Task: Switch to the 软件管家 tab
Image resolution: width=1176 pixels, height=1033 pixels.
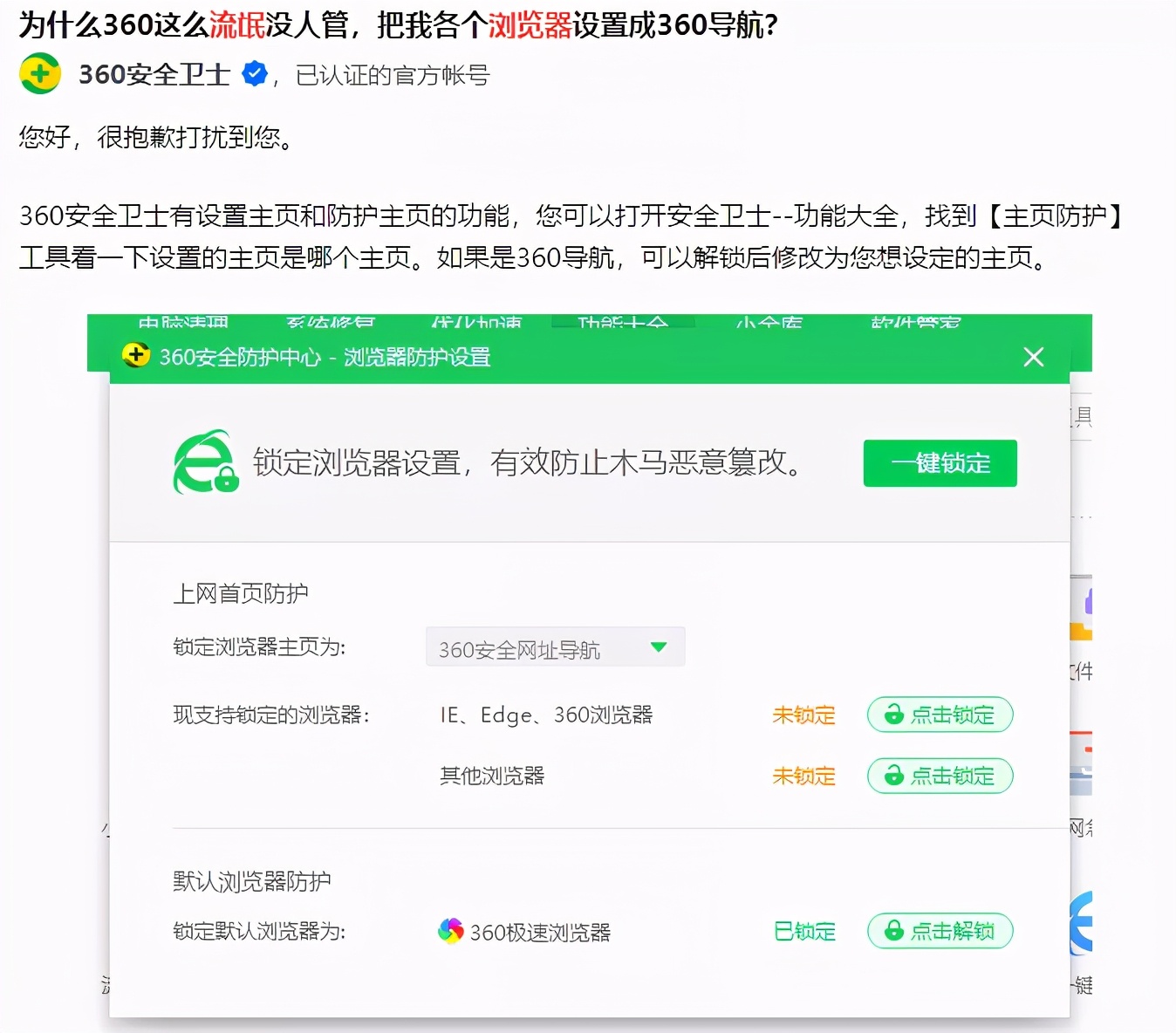Action: coord(913,323)
